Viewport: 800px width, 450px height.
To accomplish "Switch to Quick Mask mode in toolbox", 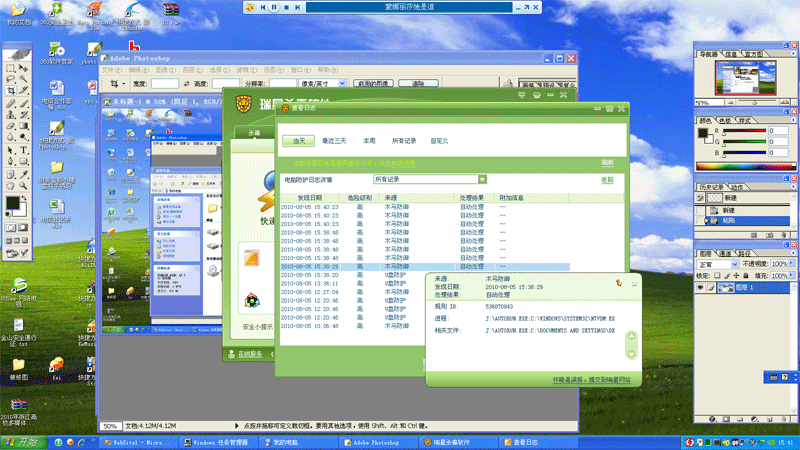I will (23, 228).
